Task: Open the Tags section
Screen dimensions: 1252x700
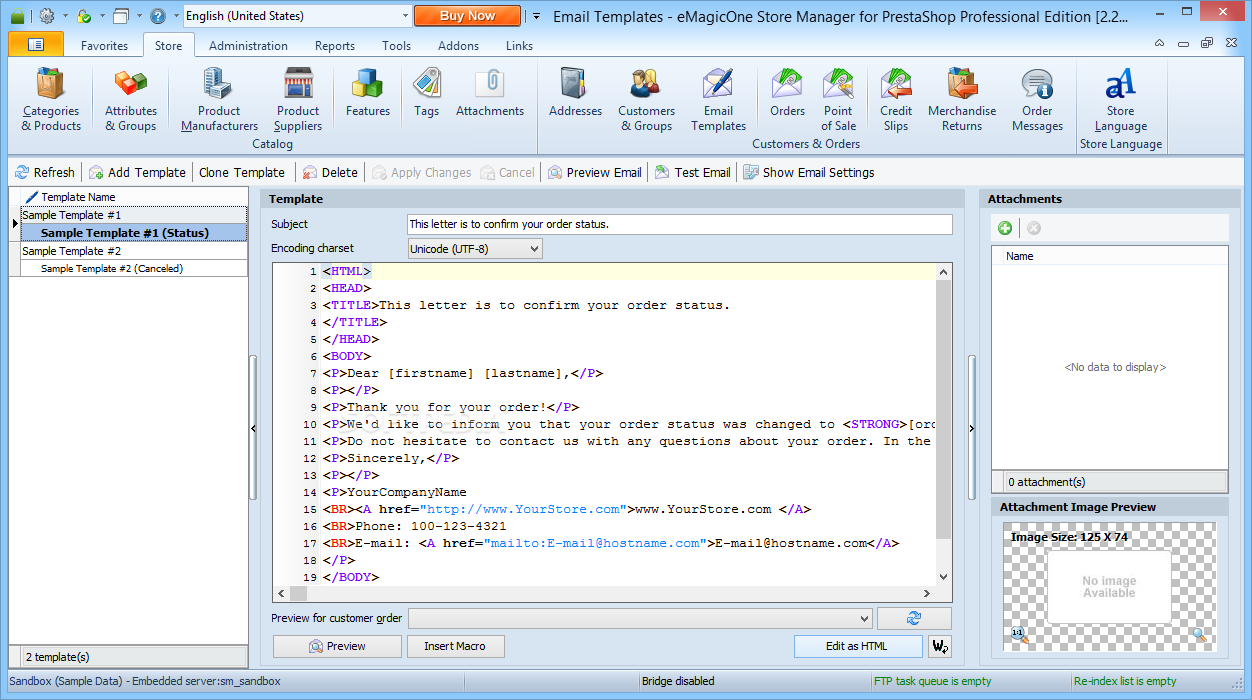Action: (x=427, y=92)
